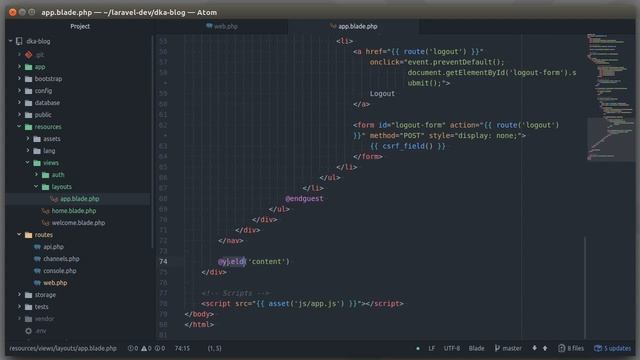
Task: Click the master branch icon in status bar
Action: point(497,348)
